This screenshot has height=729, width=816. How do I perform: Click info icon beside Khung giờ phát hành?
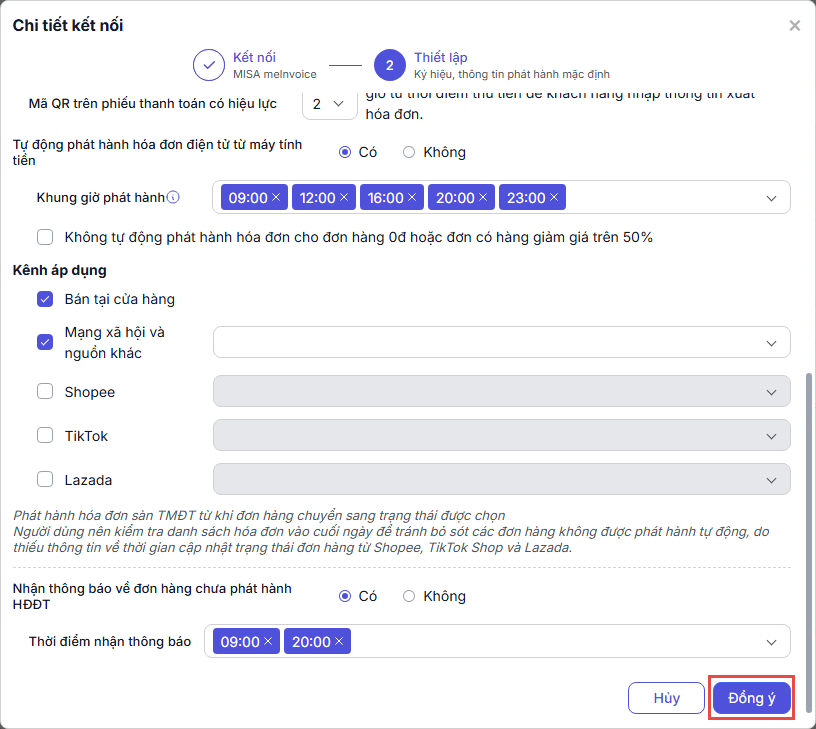(x=173, y=198)
